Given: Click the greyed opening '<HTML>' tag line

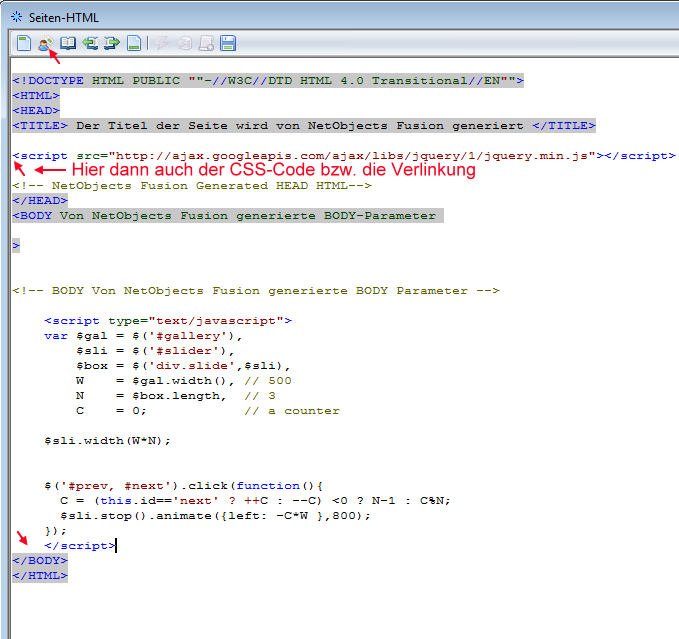Looking at the screenshot, I should [36, 96].
